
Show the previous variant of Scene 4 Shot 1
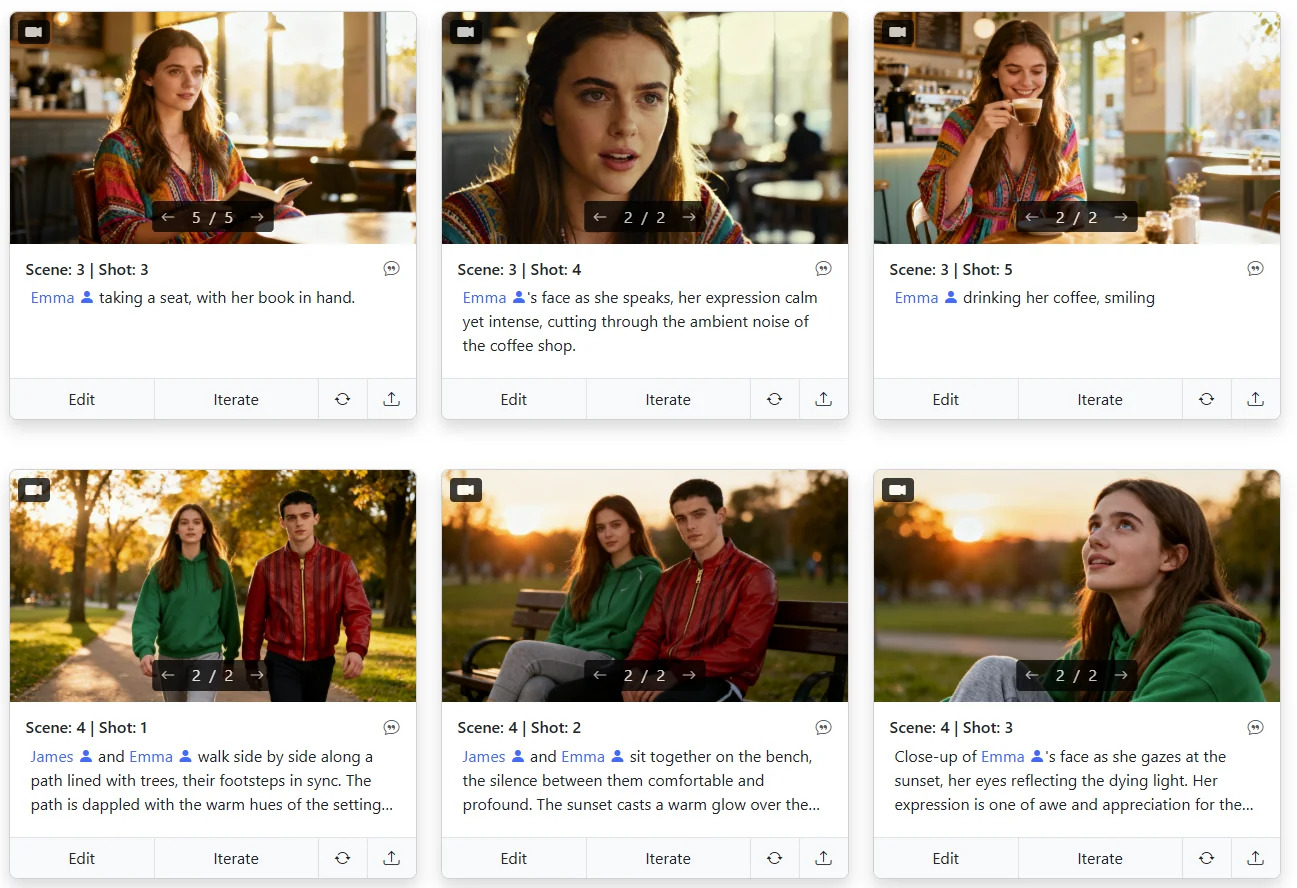(x=168, y=675)
